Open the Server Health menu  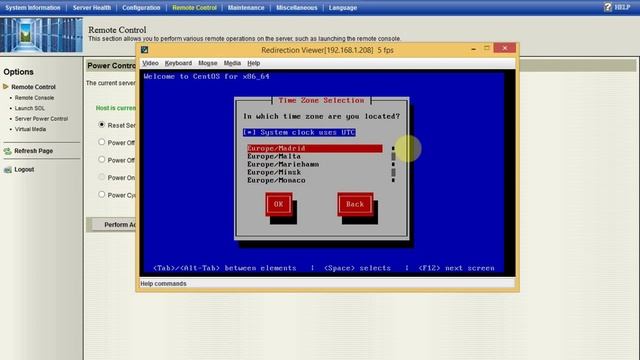pyautogui.click(x=91, y=7)
